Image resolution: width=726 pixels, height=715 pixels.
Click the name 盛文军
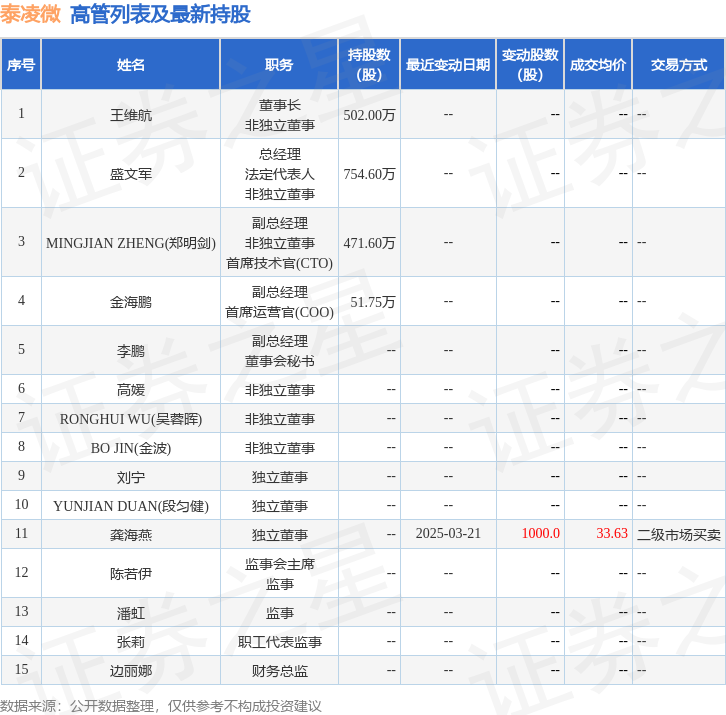click(131, 174)
